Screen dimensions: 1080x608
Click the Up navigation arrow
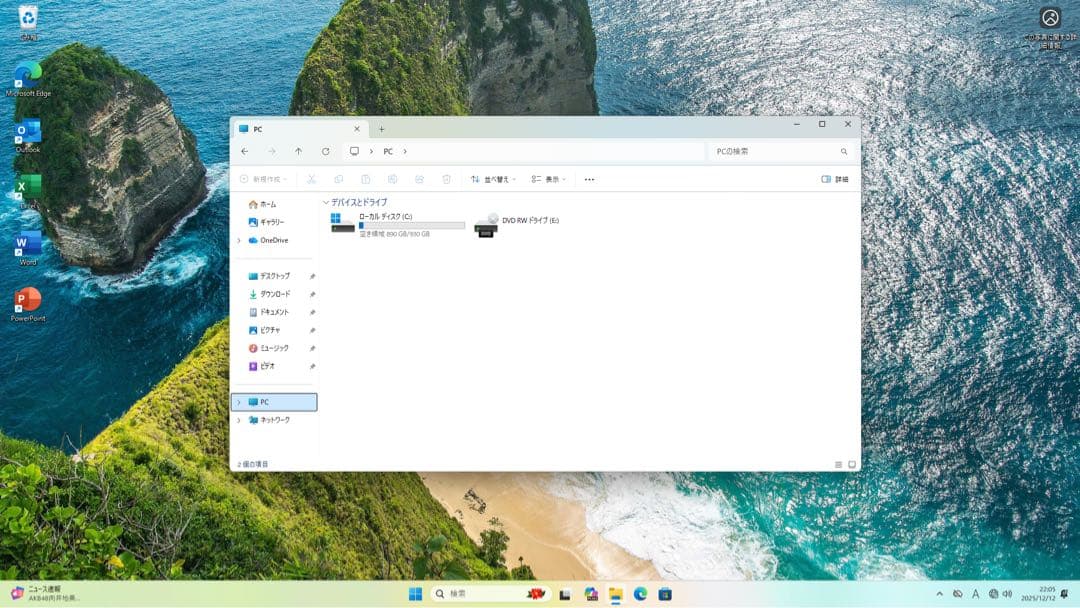coord(298,151)
